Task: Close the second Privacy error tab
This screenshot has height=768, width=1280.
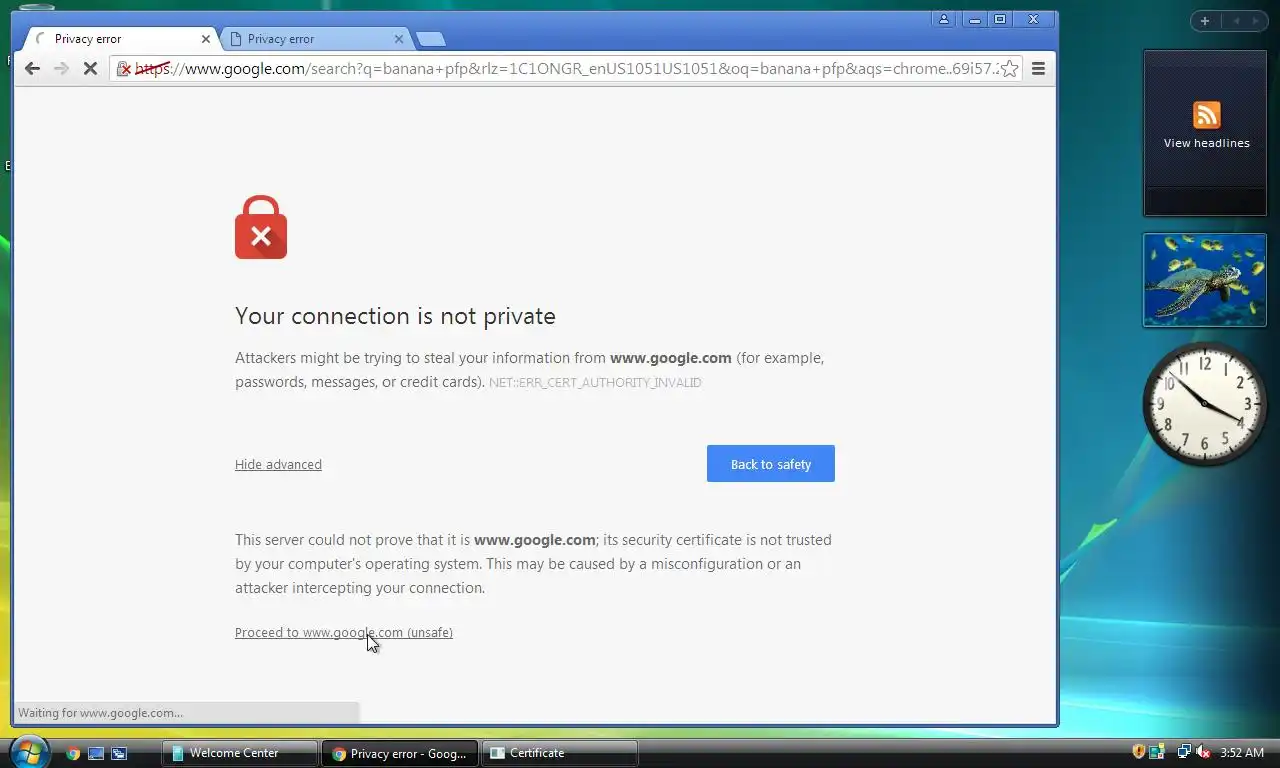Action: point(399,39)
